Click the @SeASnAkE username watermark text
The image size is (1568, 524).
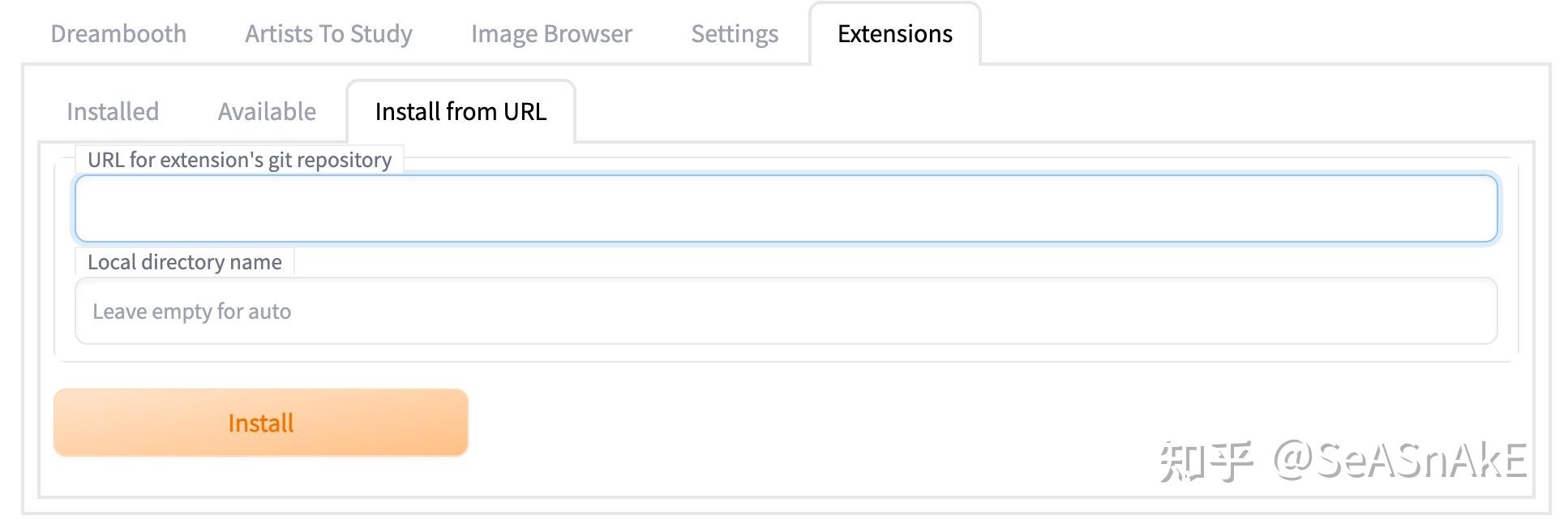coord(1400,461)
